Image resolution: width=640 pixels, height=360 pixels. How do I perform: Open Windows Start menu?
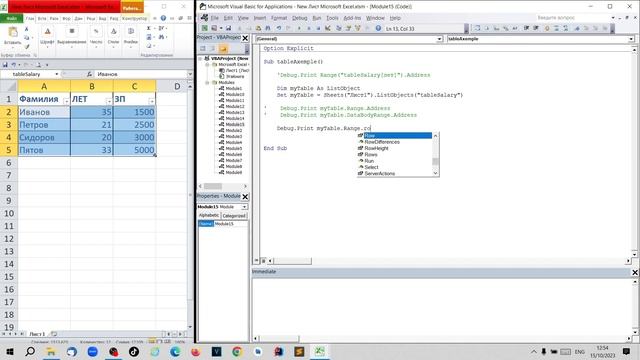point(9,351)
